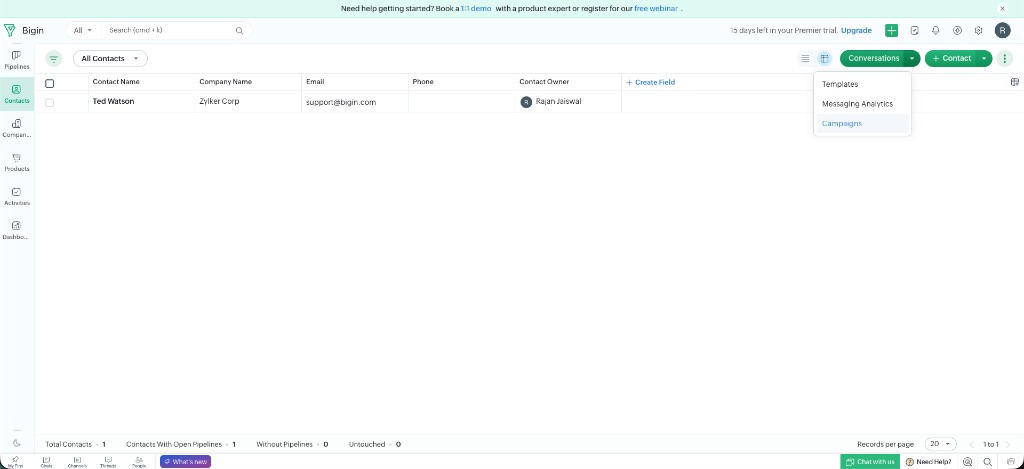Open the Activities module in sidebar
This screenshot has height=469, width=1024.
click(x=16, y=196)
